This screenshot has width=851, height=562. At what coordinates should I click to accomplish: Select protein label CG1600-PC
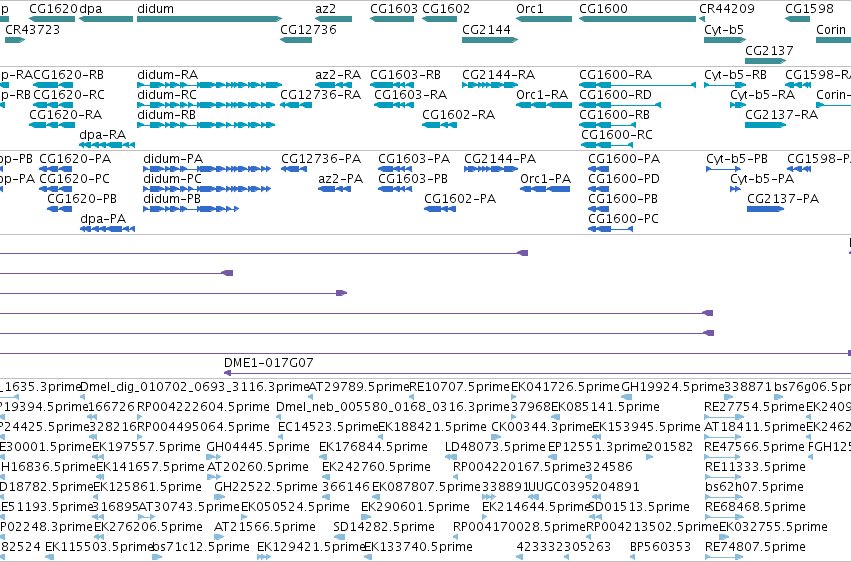pyautogui.click(x=624, y=219)
